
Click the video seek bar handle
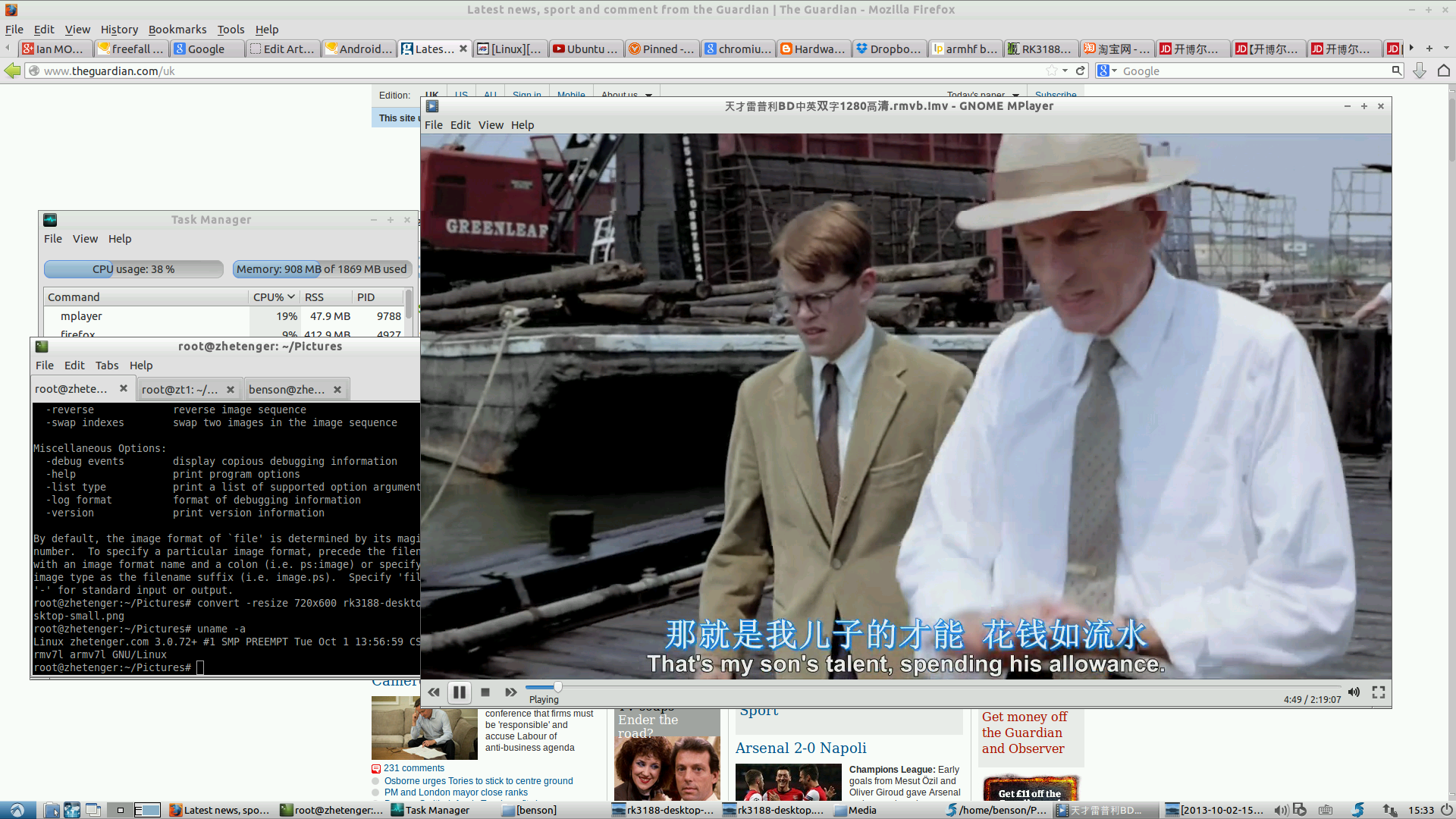click(x=557, y=687)
